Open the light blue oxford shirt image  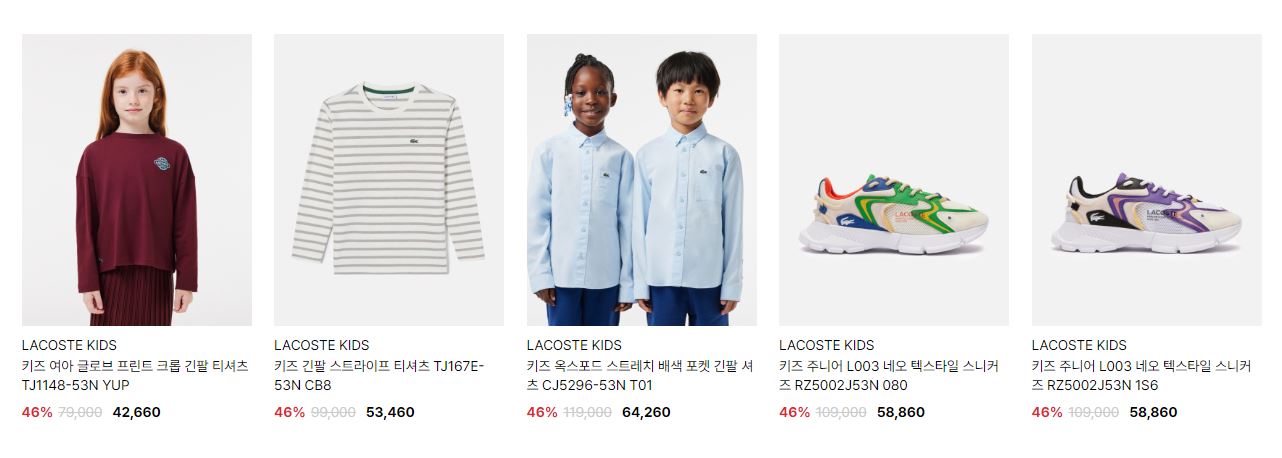pos(642,180)
